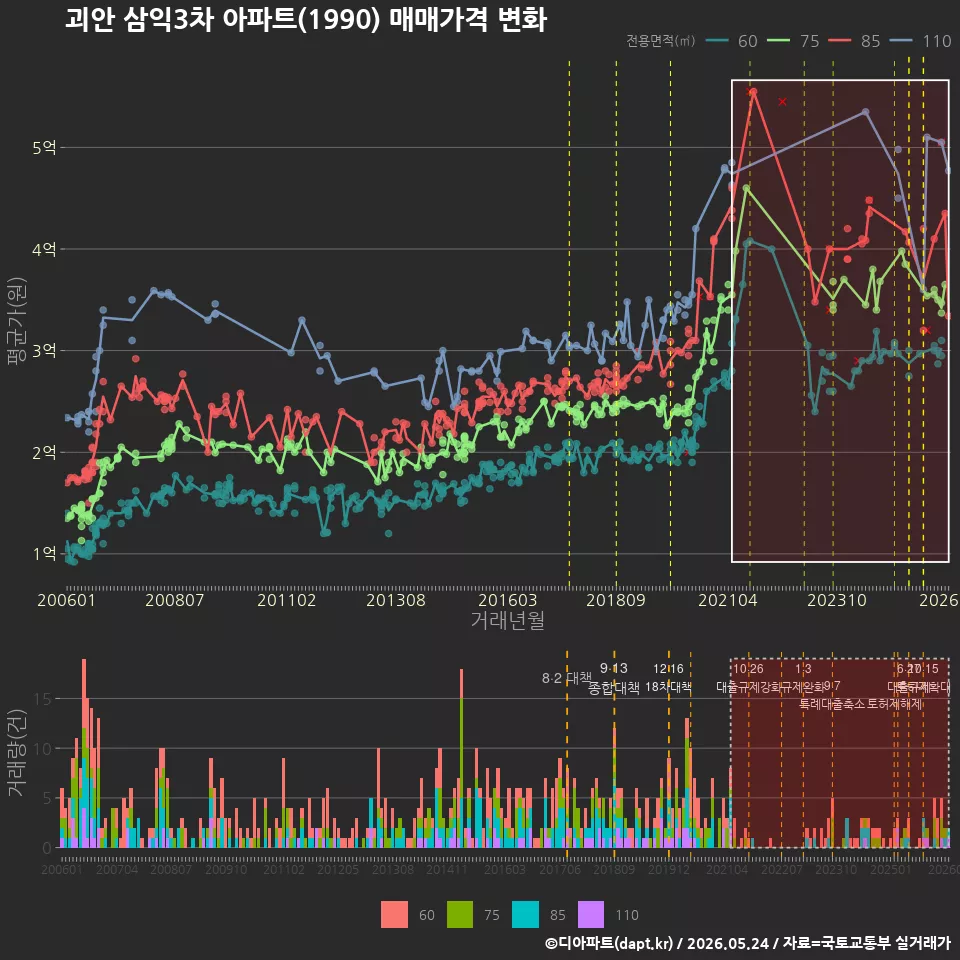
Task: Click the 60㎡ teal line legend entry
Action: [732, 41]
